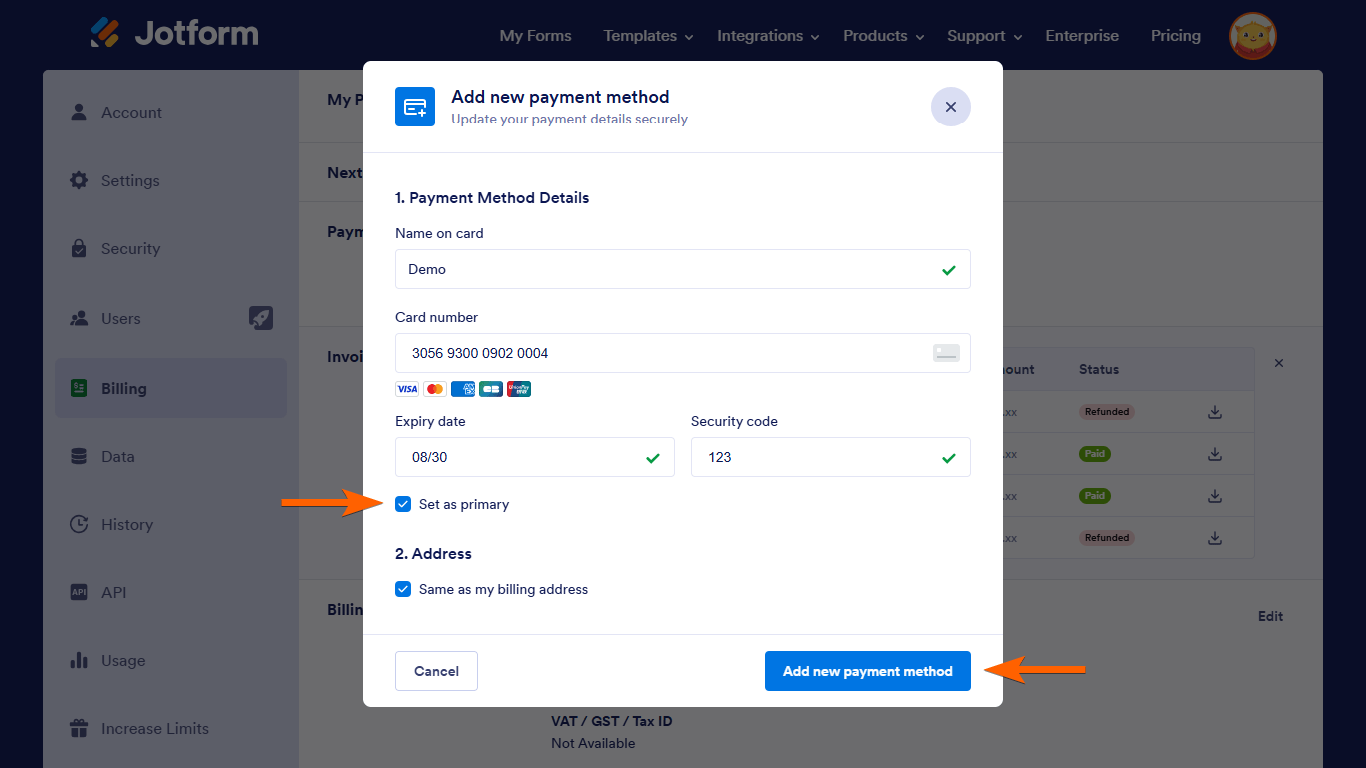Close the payment method dialog
The image size is (1366, 768).
click(x=950, y=107)
